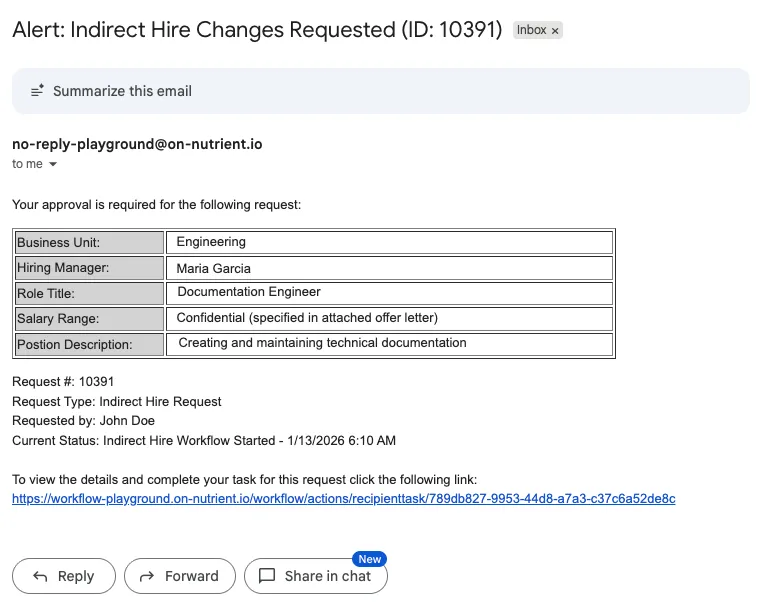Click the Share in chat button
767x602 pixels.
click(x=316, y=576)
